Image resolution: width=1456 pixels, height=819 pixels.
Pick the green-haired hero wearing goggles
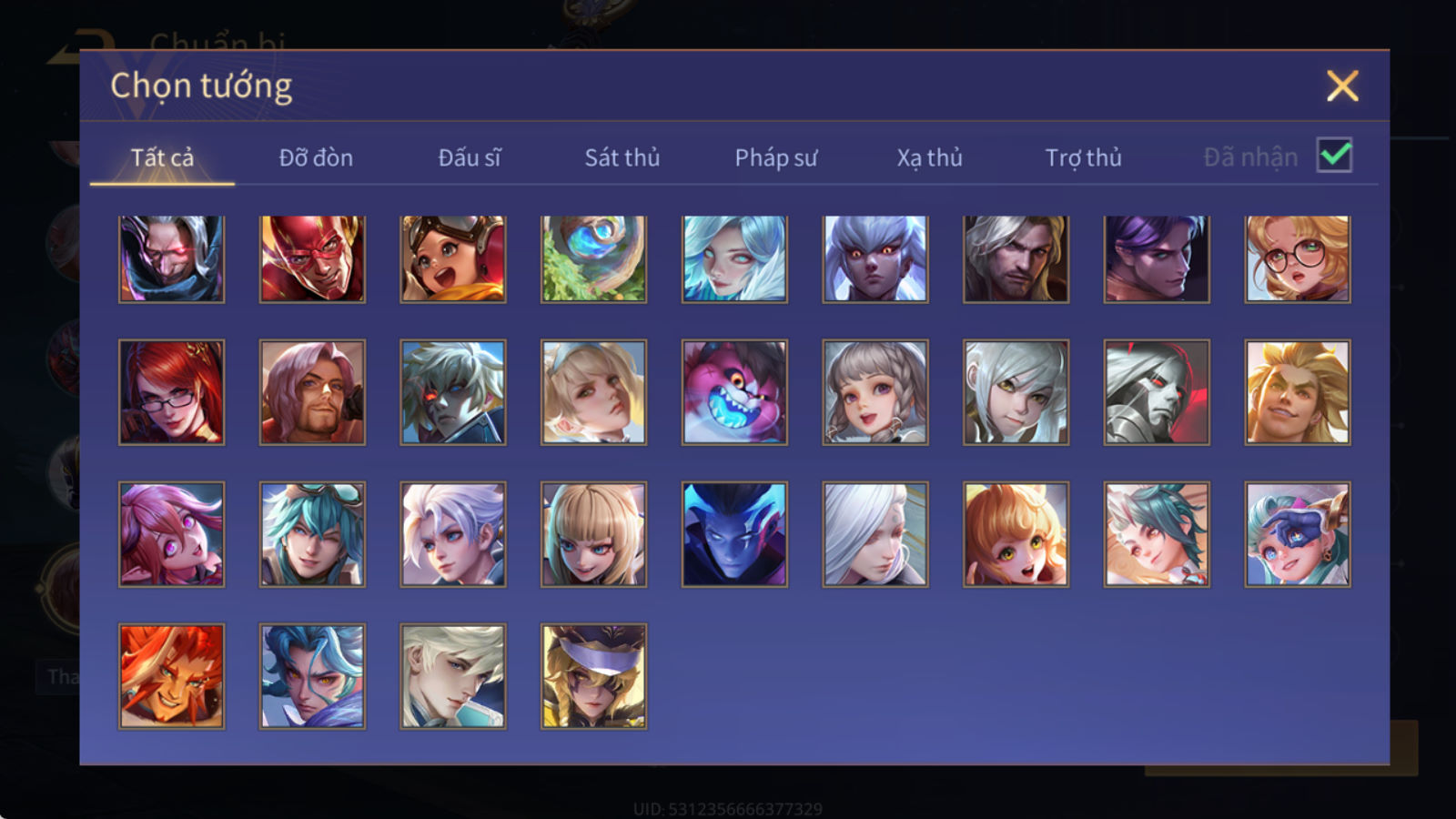tap(312, 534)
